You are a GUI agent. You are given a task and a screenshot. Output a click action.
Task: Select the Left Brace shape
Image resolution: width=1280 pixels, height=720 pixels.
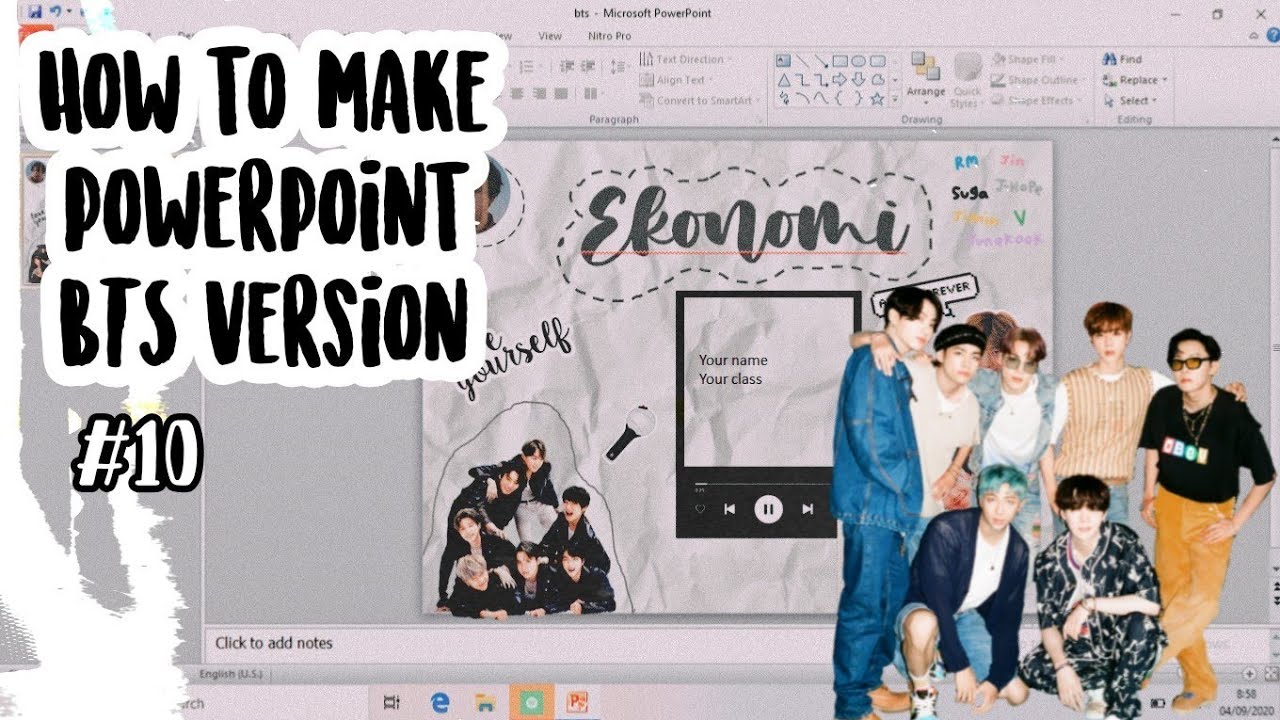tap(840, 98)
